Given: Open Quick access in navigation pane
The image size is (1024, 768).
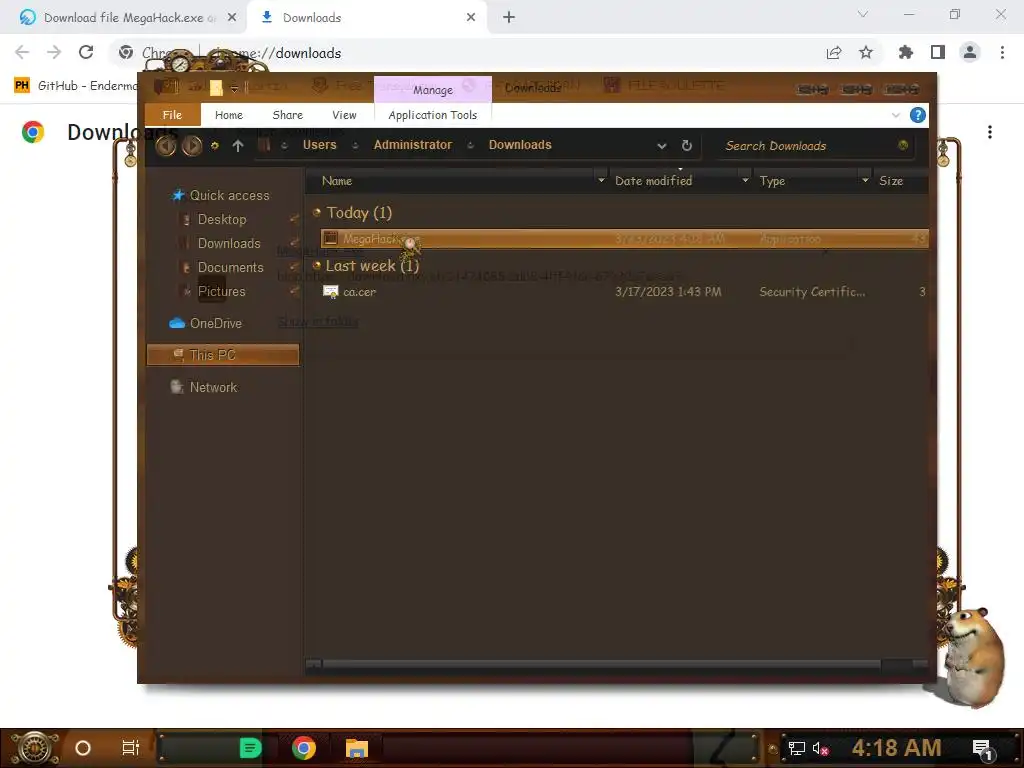Looking at the screenshot, I should tap(229, 195).
